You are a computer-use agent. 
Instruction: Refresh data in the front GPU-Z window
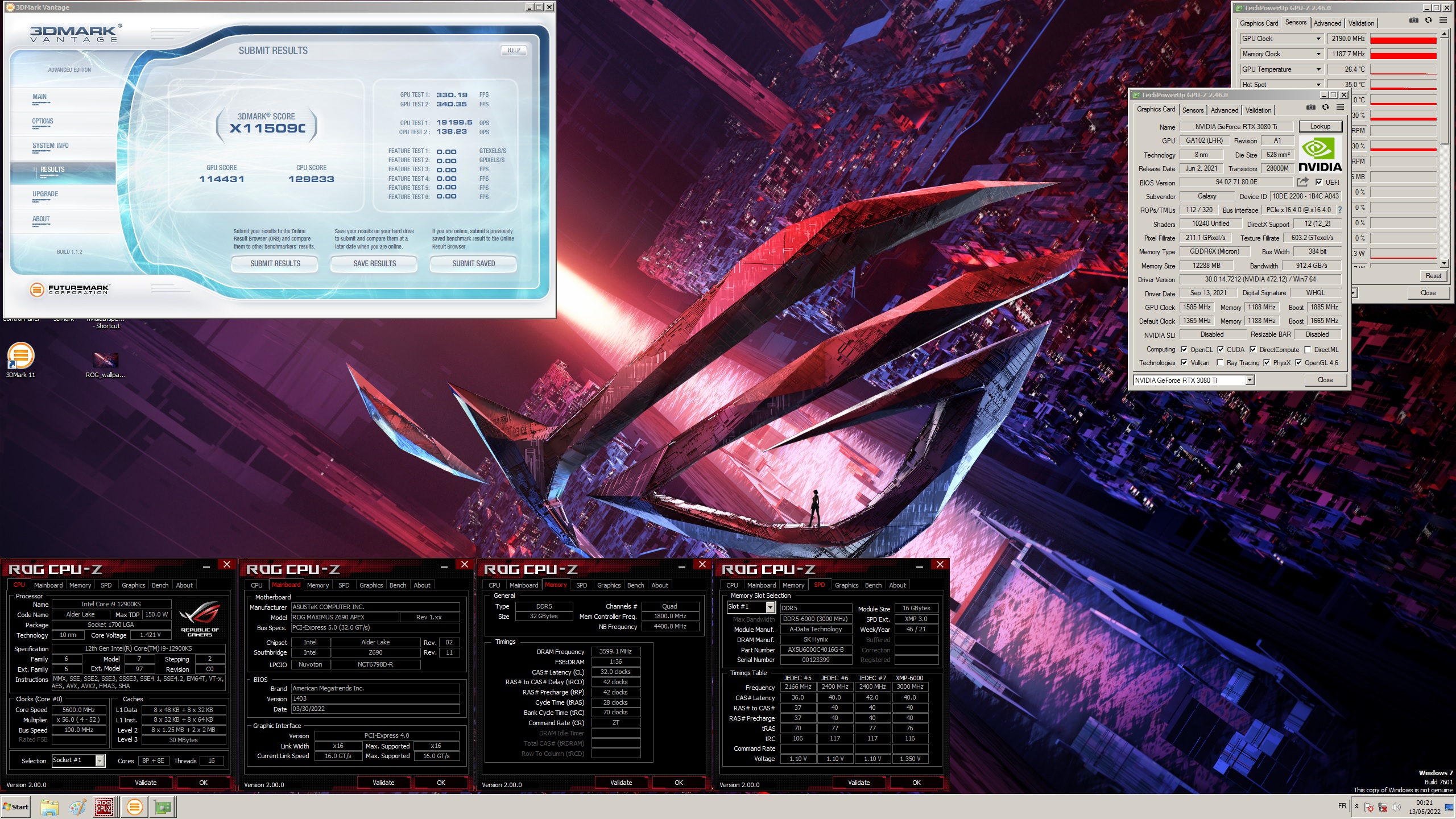tap(1325, 107)
